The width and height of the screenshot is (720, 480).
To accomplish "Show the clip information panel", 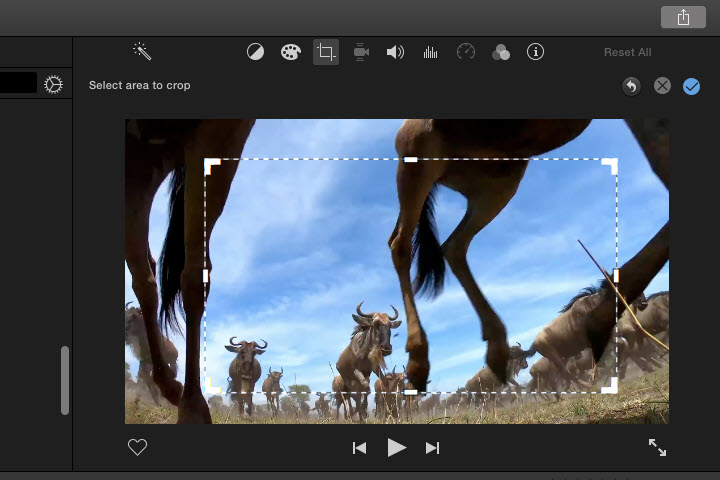I will (x=535, y=52).
